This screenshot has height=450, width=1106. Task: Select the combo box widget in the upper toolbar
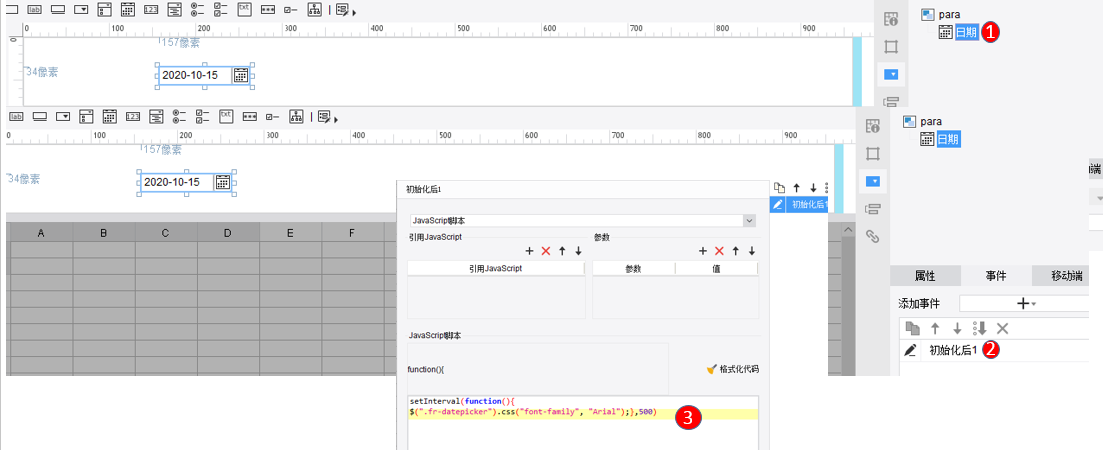tap(81, 9)
